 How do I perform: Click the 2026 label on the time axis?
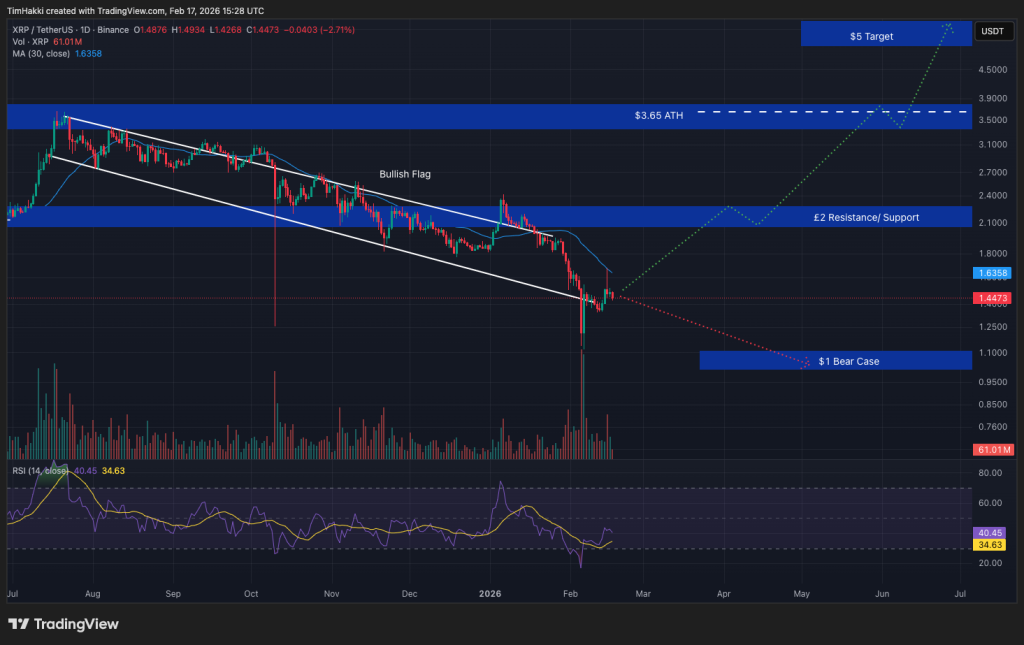[489, 593]
